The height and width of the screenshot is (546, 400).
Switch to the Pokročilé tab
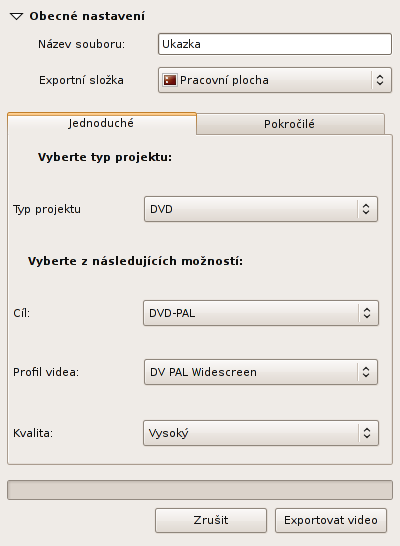tap(290, 124)
